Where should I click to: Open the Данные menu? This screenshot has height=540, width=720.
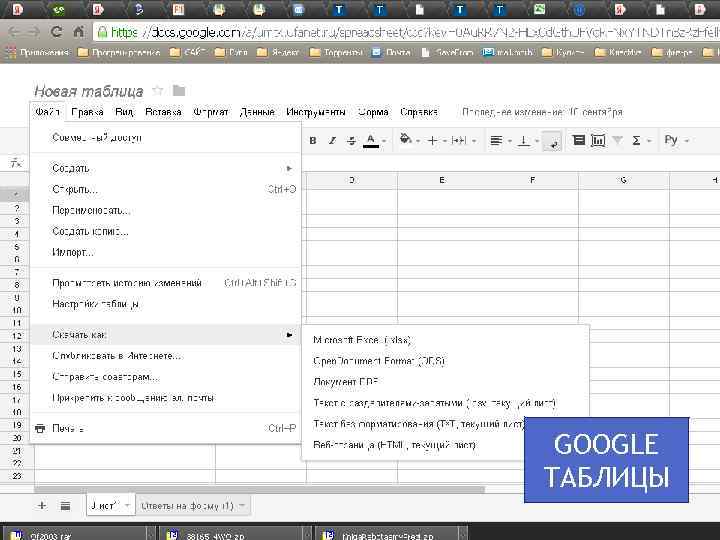pyautogui.click(x=257, y=112)
